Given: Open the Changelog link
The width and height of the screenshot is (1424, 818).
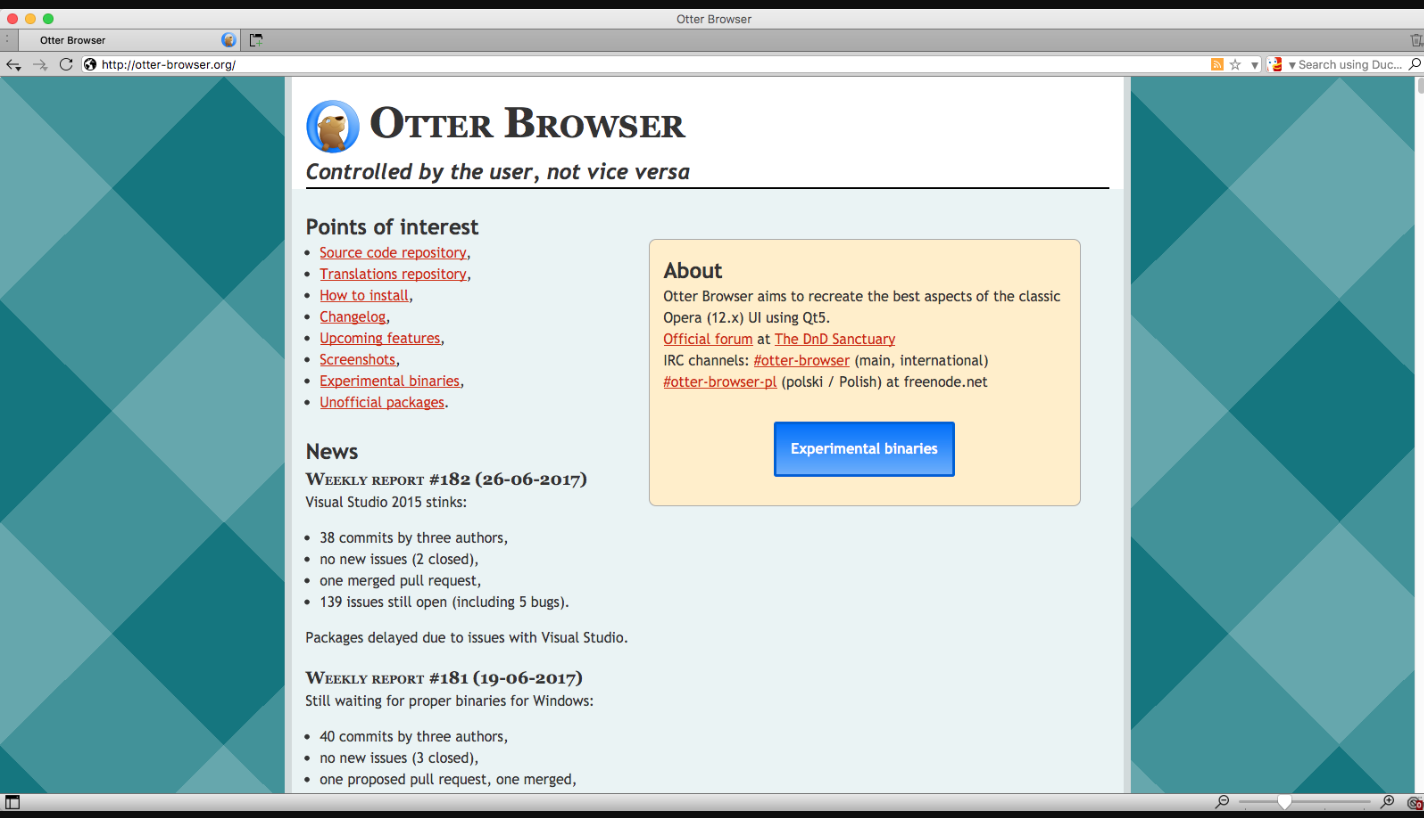Looking at the screenshot, I should click(353, 317).
